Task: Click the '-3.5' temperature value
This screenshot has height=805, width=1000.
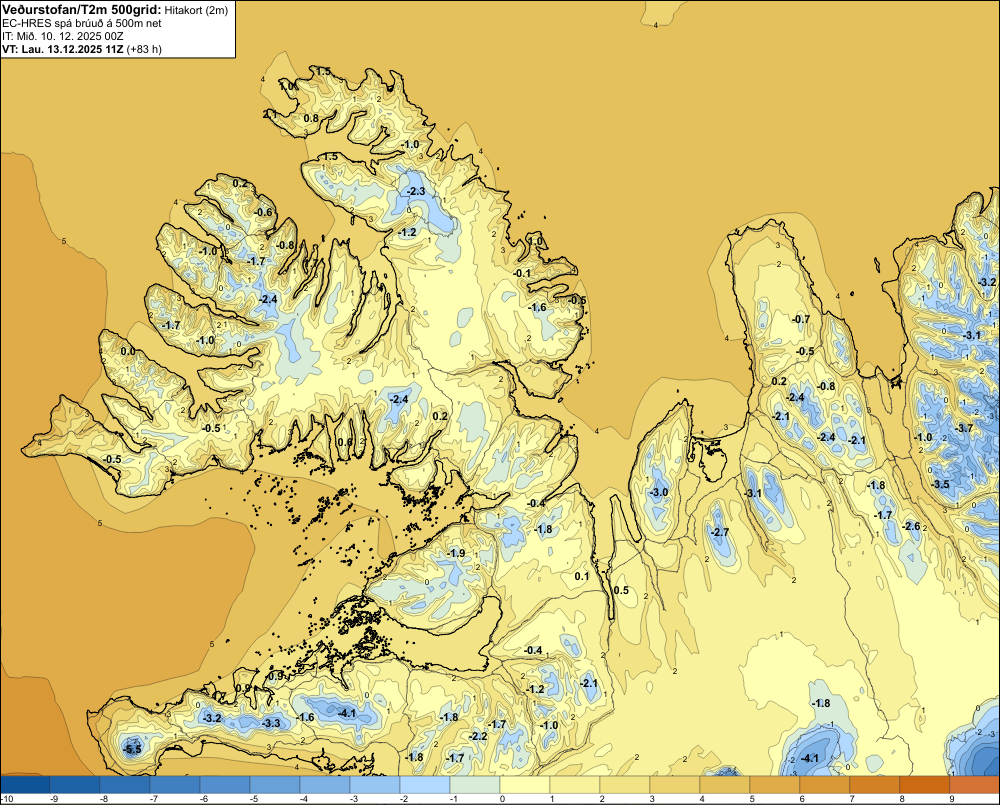Action: click(x=940, y=484)
